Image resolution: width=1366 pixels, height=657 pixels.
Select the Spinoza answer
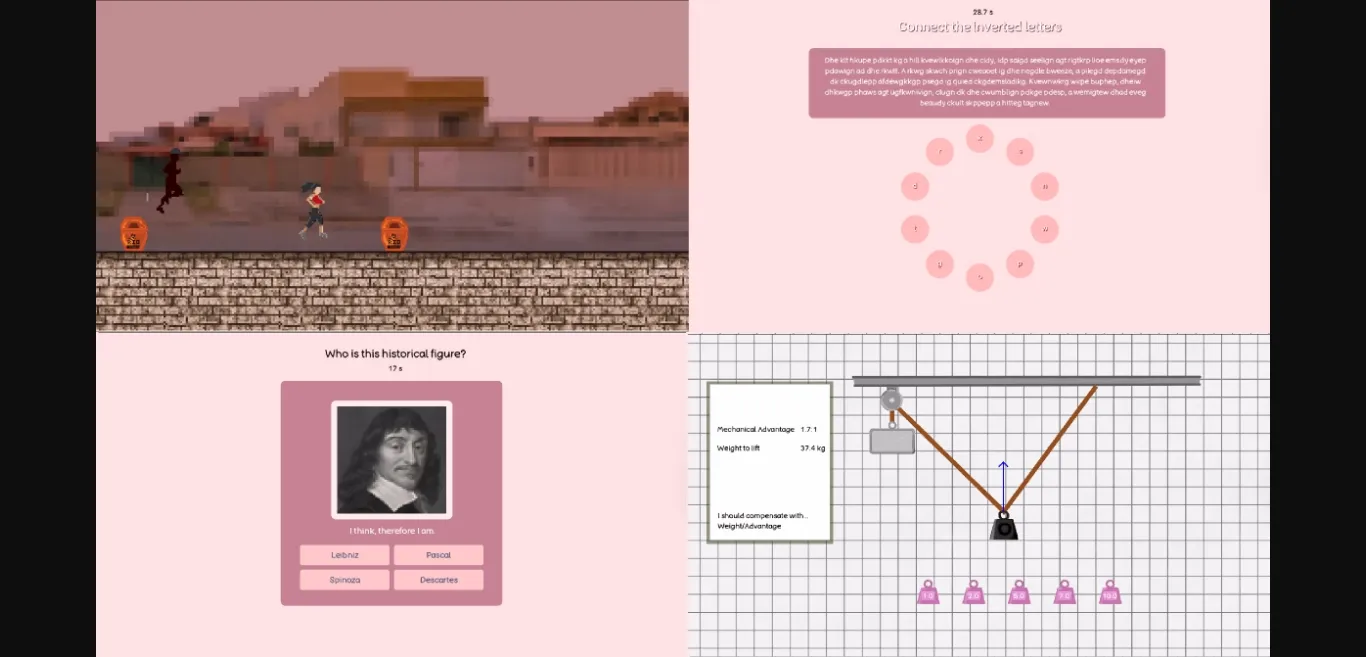coord(344,579)
